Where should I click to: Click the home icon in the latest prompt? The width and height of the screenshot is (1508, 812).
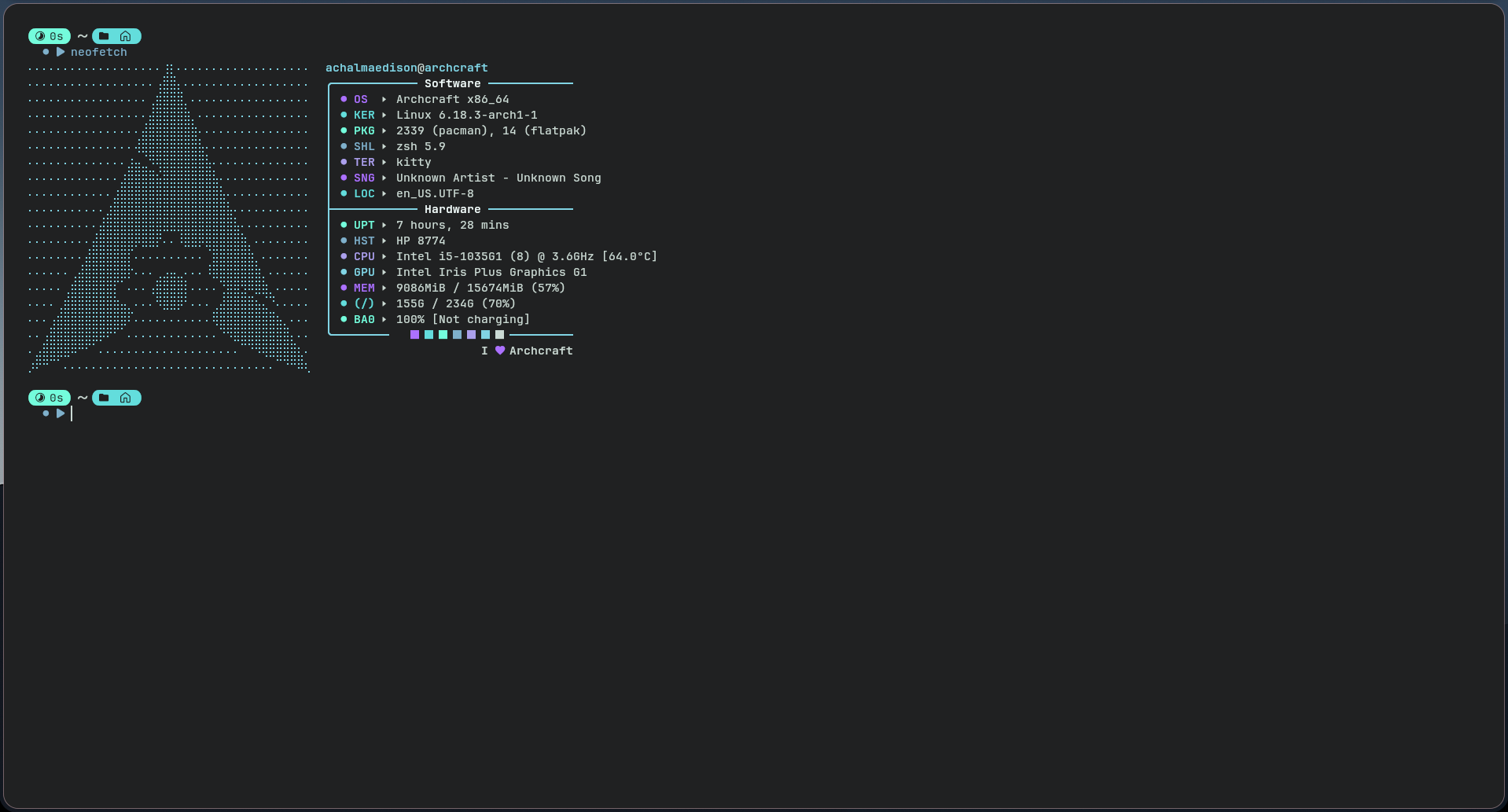pos(125,398)
